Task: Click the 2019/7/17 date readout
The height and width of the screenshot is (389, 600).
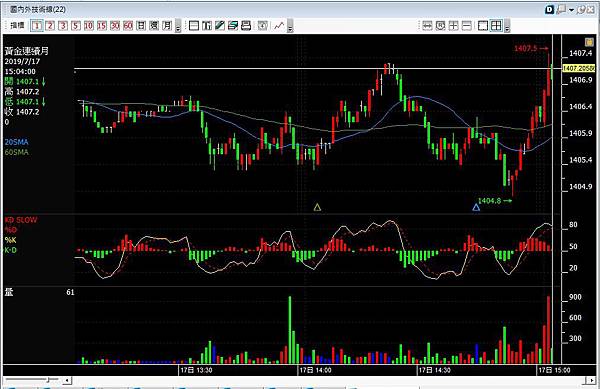Action: click(x=22, y=61)
